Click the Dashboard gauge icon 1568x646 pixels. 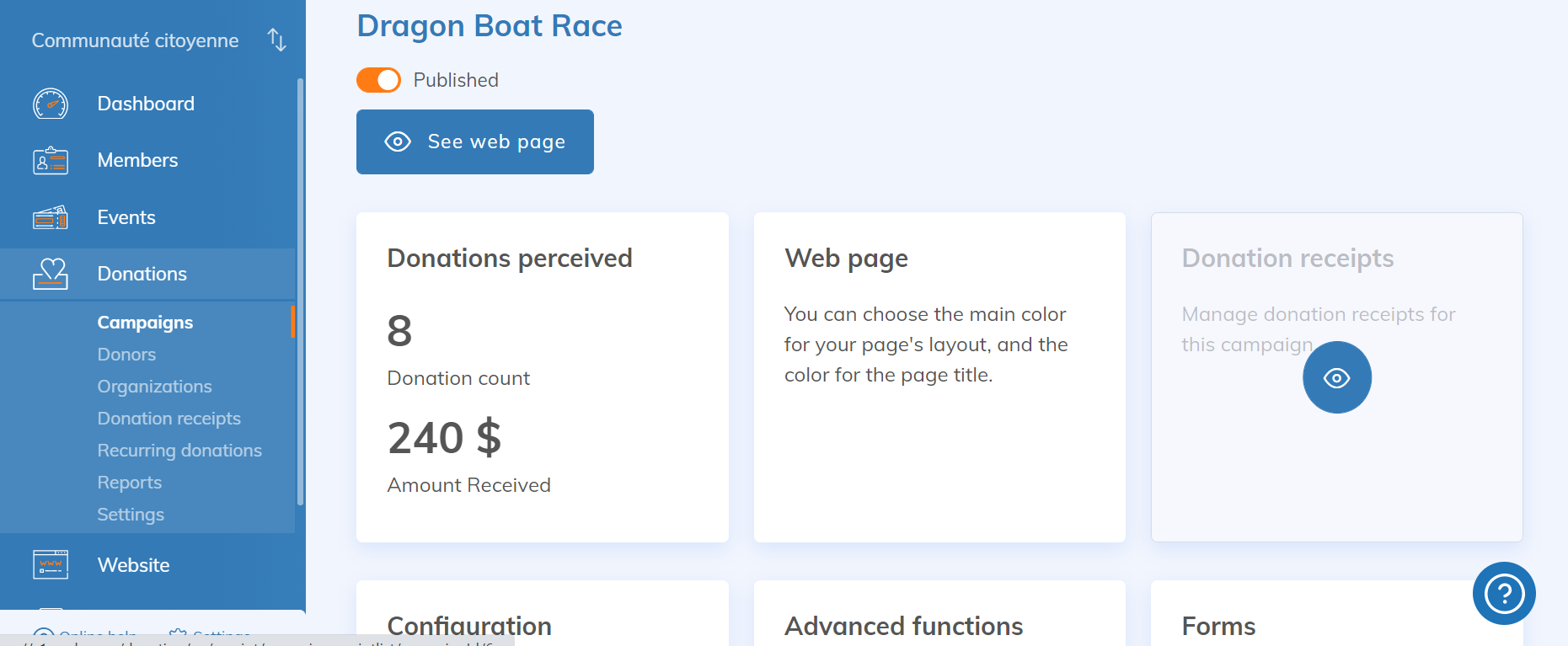(x=51, y=104)
